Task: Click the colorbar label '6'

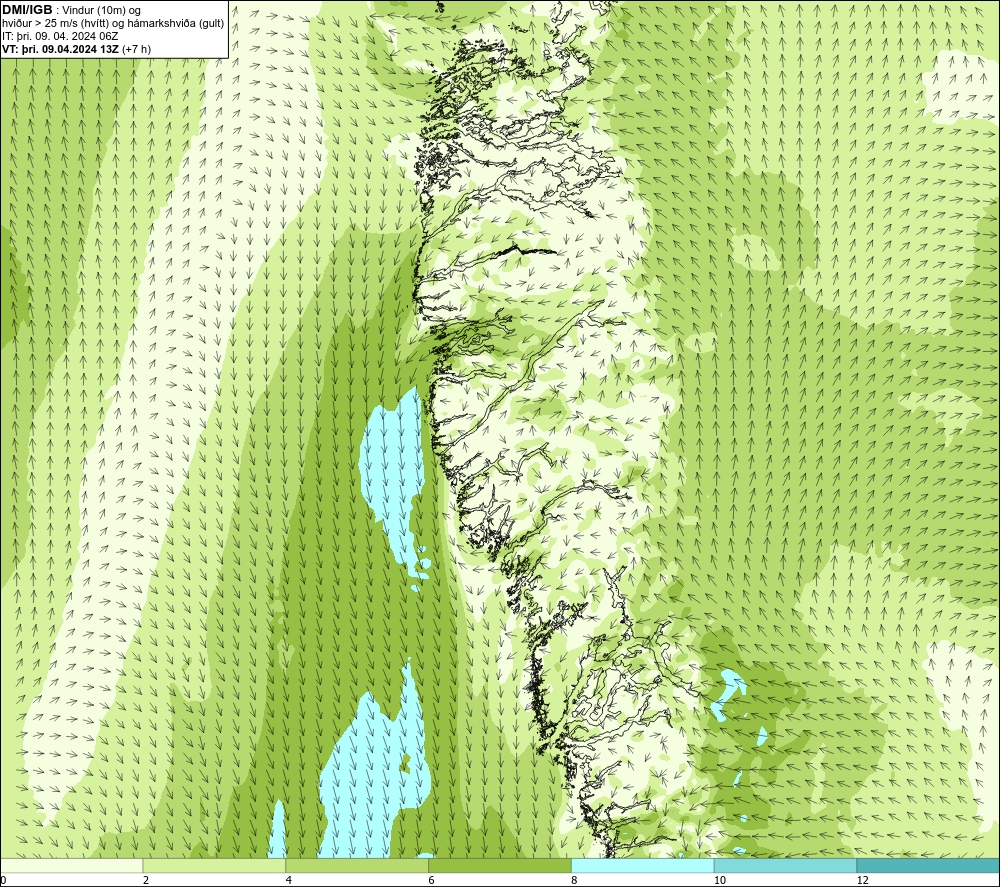Action: pos(432,880)
